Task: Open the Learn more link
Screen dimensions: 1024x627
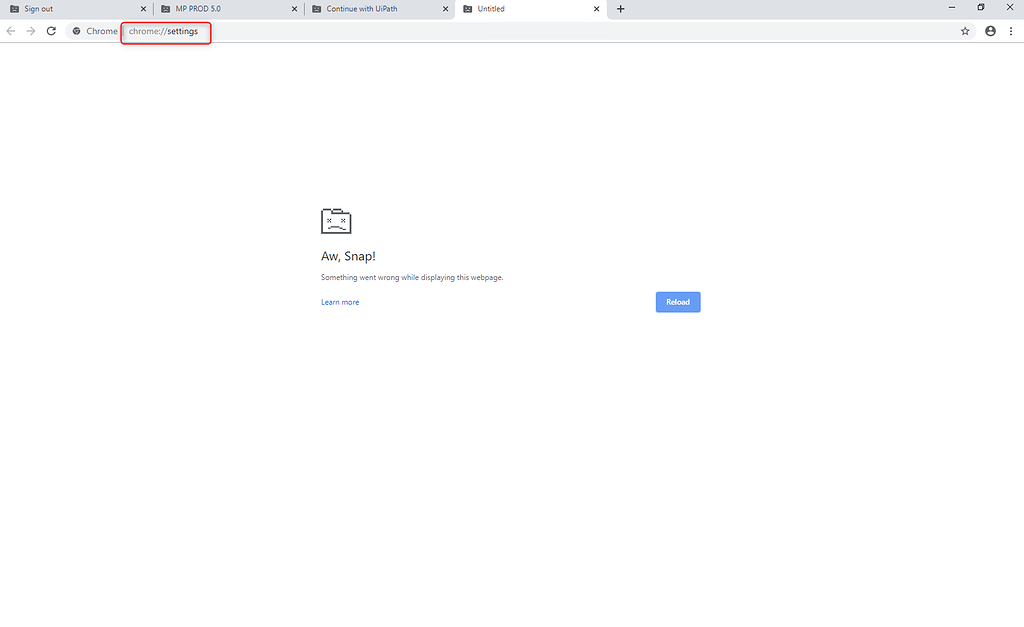Action: 340,301
